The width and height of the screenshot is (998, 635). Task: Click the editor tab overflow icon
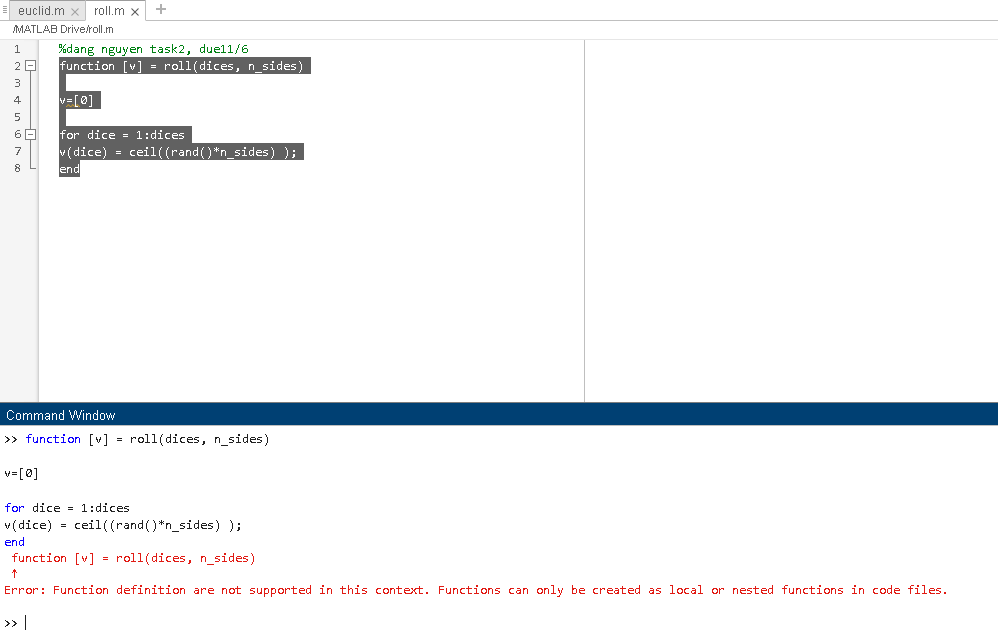(x=4, y=11)
